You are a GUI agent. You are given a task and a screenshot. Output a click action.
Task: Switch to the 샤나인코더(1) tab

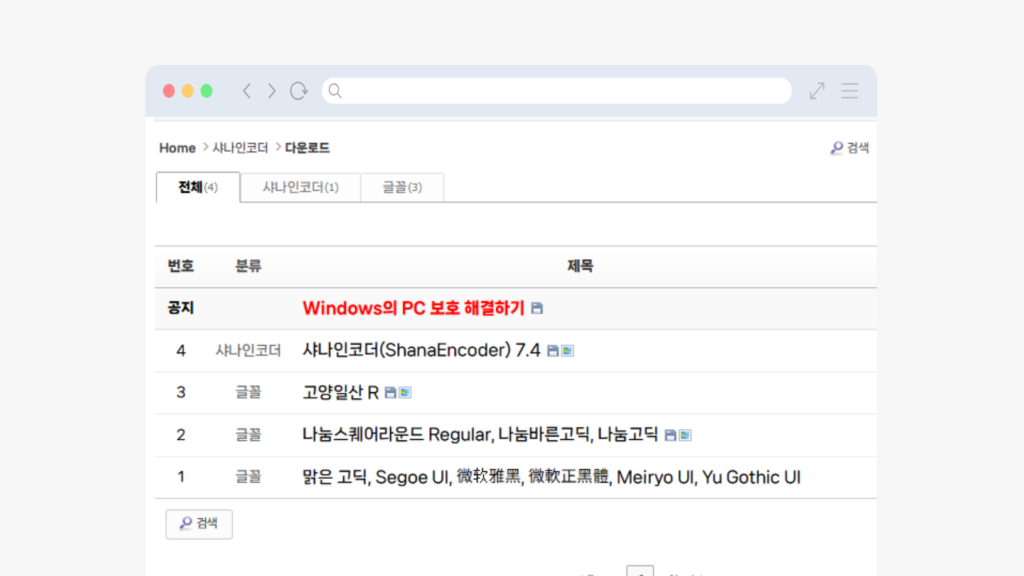(300, 187)
